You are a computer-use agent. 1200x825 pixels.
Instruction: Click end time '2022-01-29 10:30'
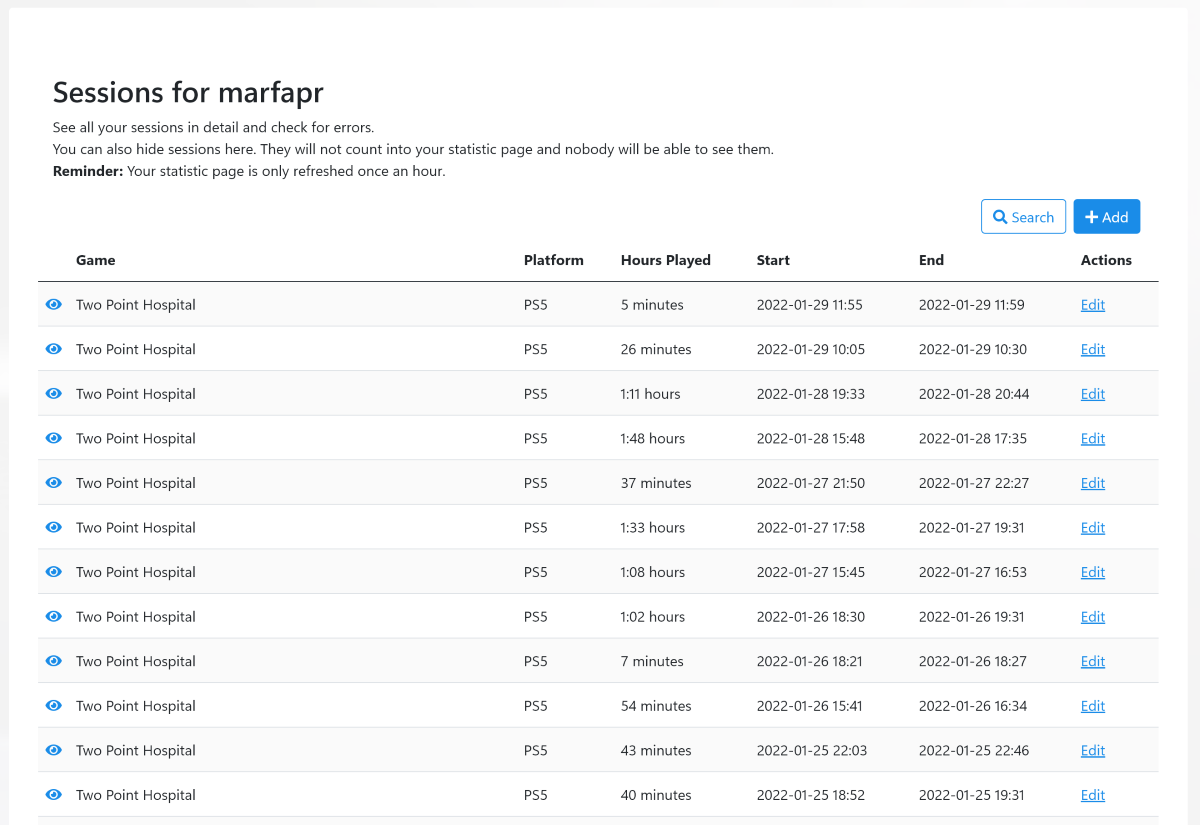[x=973, y=349]
